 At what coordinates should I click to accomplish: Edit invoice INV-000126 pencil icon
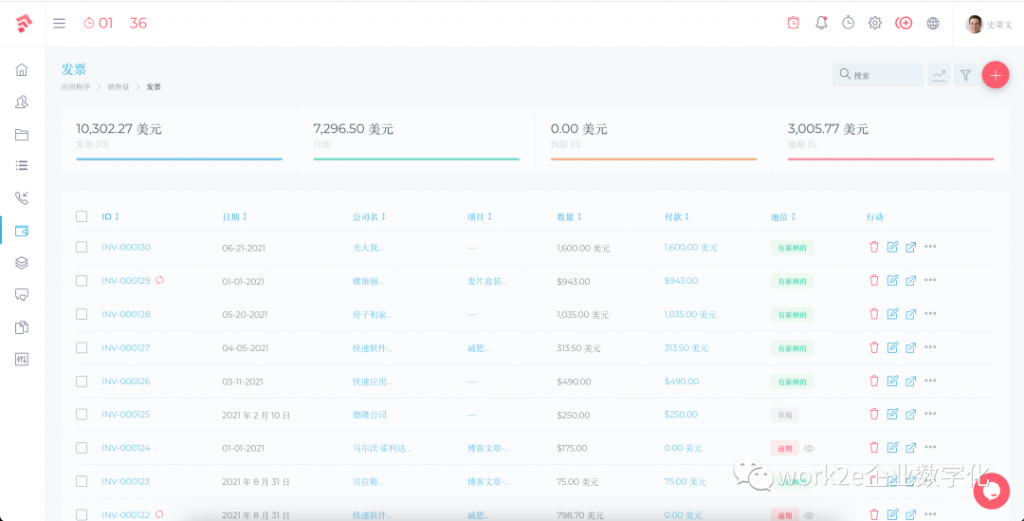click(x=892, y=381)
